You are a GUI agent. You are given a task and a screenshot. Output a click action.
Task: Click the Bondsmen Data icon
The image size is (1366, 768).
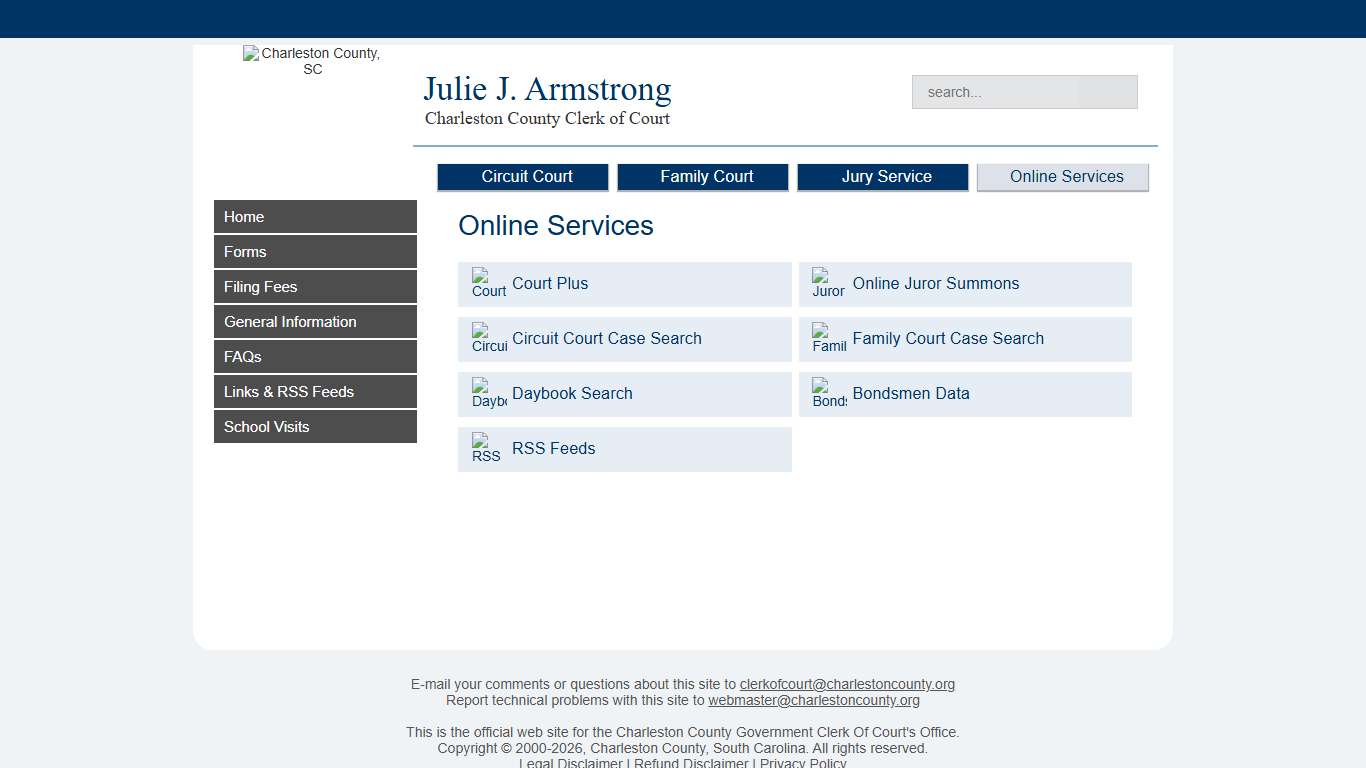pyautogui.click(x=827, y=393)
